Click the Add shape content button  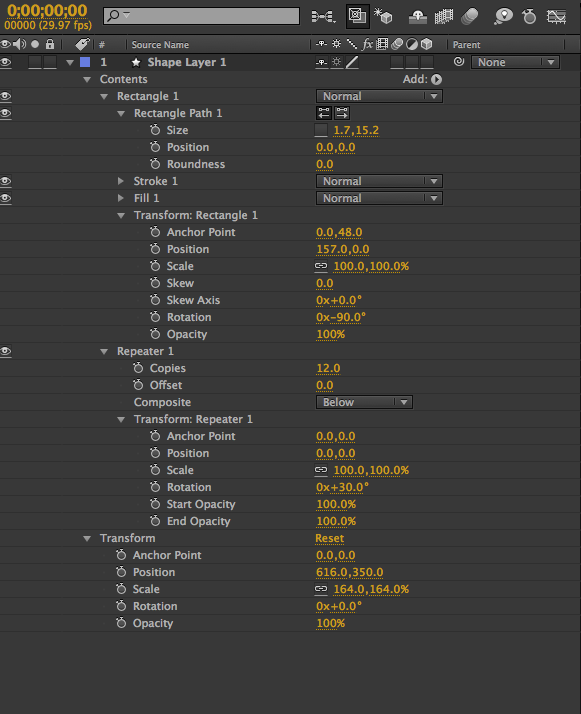pos(436,79)
